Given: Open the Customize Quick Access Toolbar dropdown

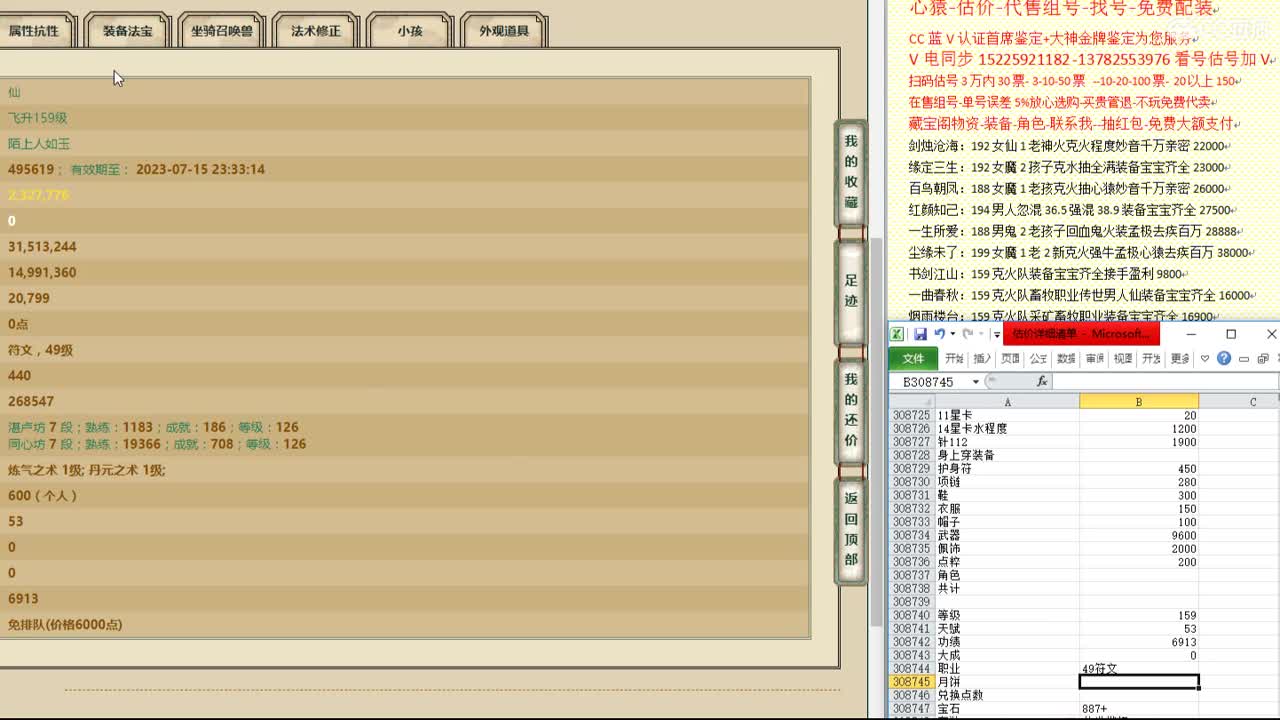Looking at the screenshot, I should point(997,334).
